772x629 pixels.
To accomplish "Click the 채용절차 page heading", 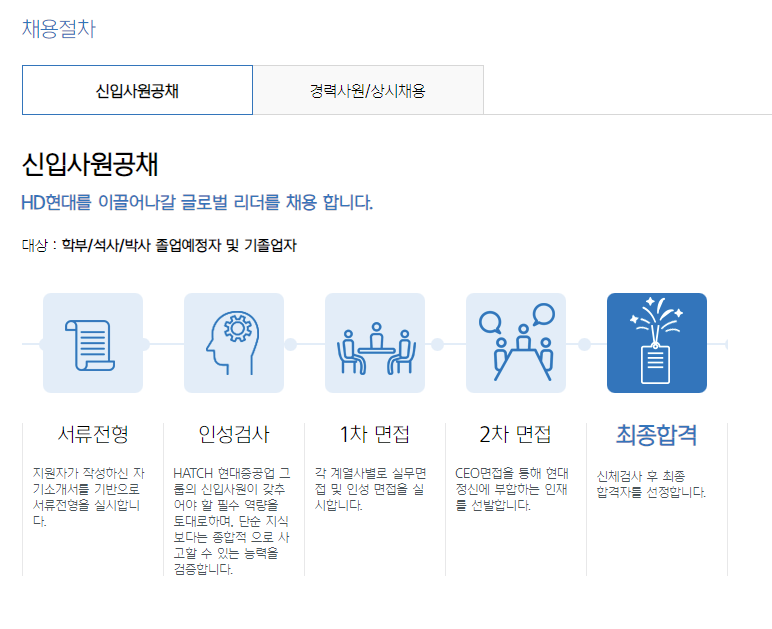I will click(x=59, y=28).
